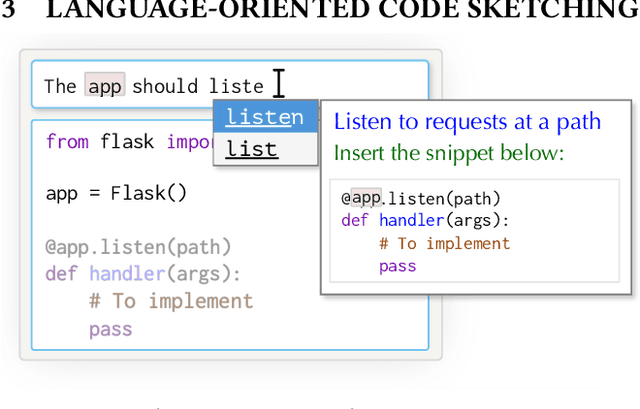Click the 'app = Flask()' line in editor

116,193
